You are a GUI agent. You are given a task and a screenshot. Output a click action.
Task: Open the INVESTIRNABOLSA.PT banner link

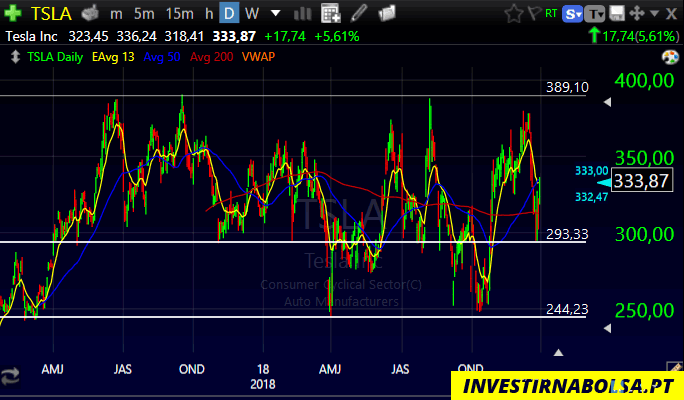click(x=567, y=386)
